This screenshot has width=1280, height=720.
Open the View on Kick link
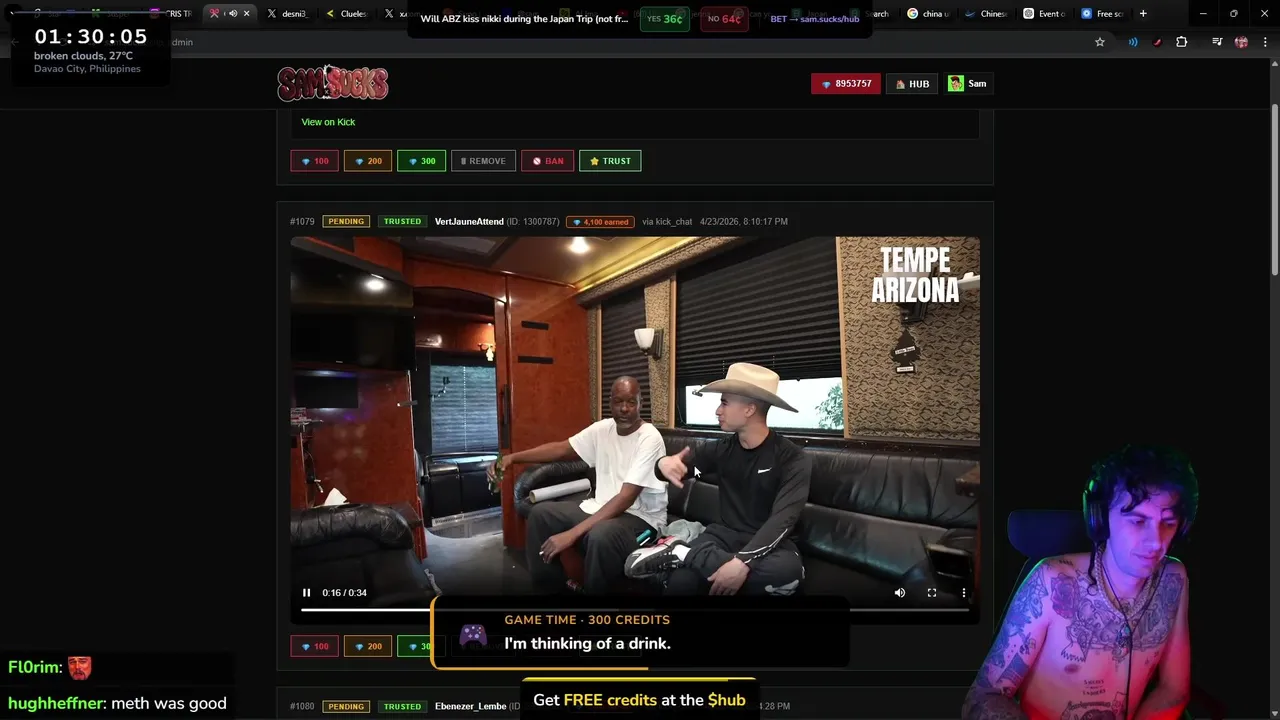click(328, 122)
